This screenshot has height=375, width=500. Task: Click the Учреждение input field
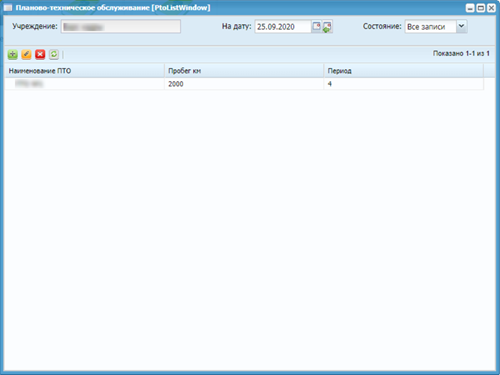click(121, 27)
